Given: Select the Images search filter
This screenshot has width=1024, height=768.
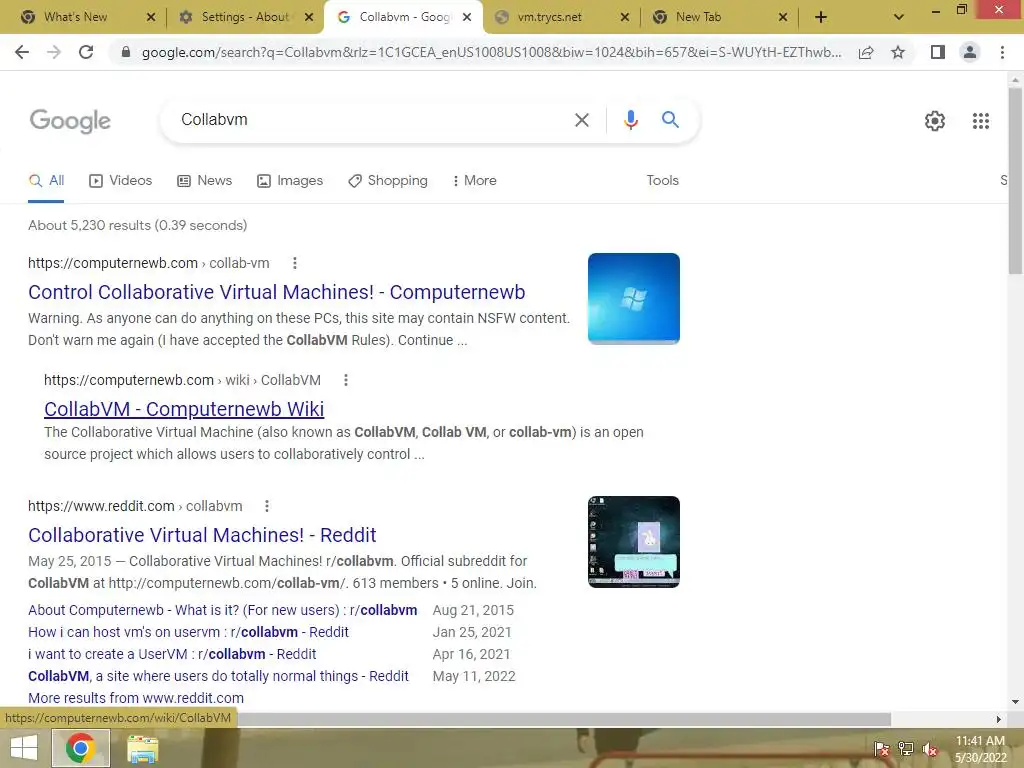Looking at the screenshot, I should 290,181.
